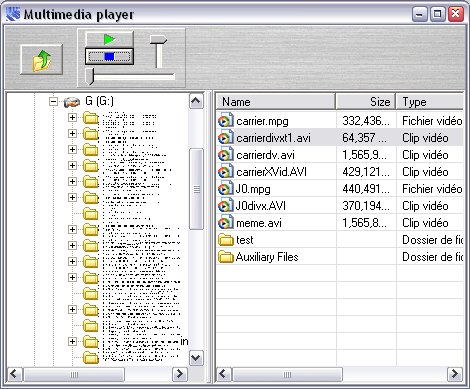
Task: Select the meme.avi file icon
Action: (226, 222)
